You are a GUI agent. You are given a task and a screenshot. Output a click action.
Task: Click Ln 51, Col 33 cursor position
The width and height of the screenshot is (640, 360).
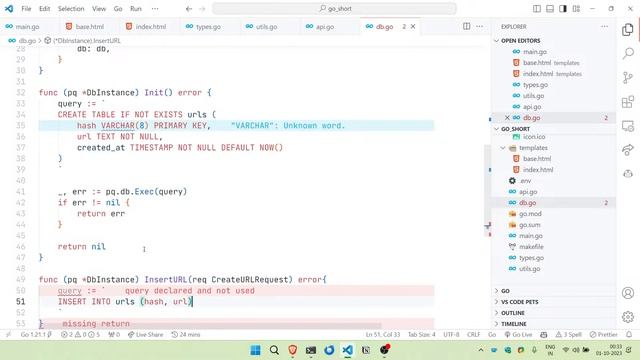(x=383, y=334)
